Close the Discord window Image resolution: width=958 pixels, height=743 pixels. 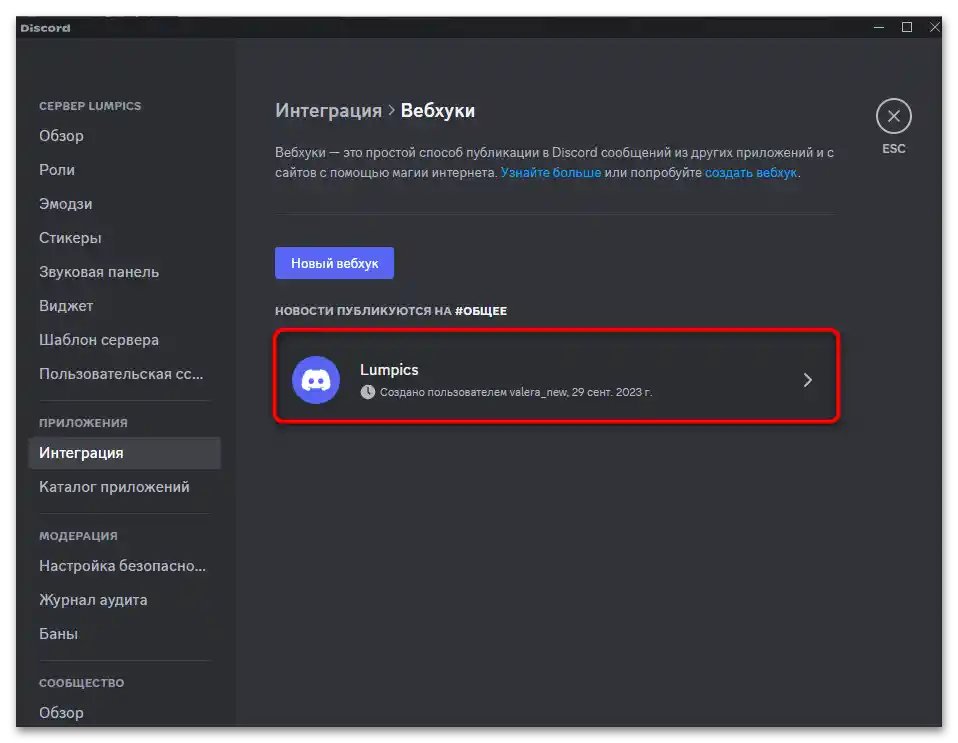tap(934, 27)
